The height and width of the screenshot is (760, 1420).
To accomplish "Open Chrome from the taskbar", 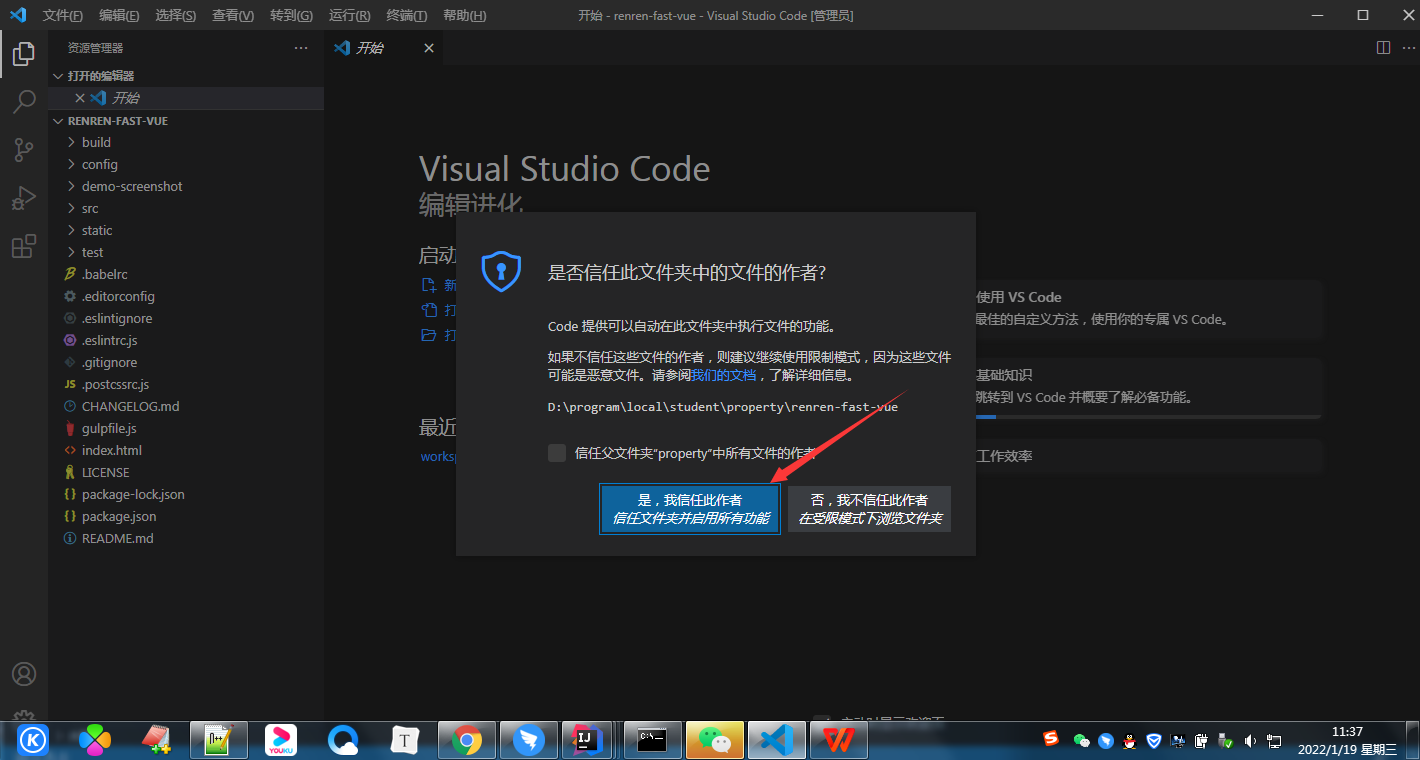I will 467,740.
